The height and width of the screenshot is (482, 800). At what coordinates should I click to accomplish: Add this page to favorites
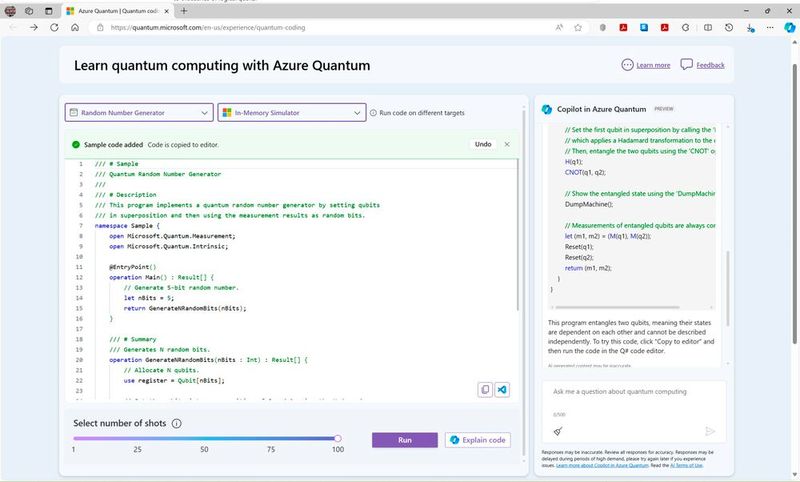point(578,28)
